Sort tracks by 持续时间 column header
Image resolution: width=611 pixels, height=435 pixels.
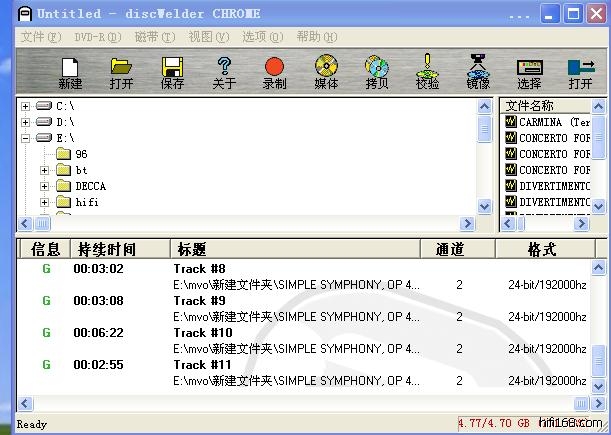pyautogui.click(x=107, y=249)
